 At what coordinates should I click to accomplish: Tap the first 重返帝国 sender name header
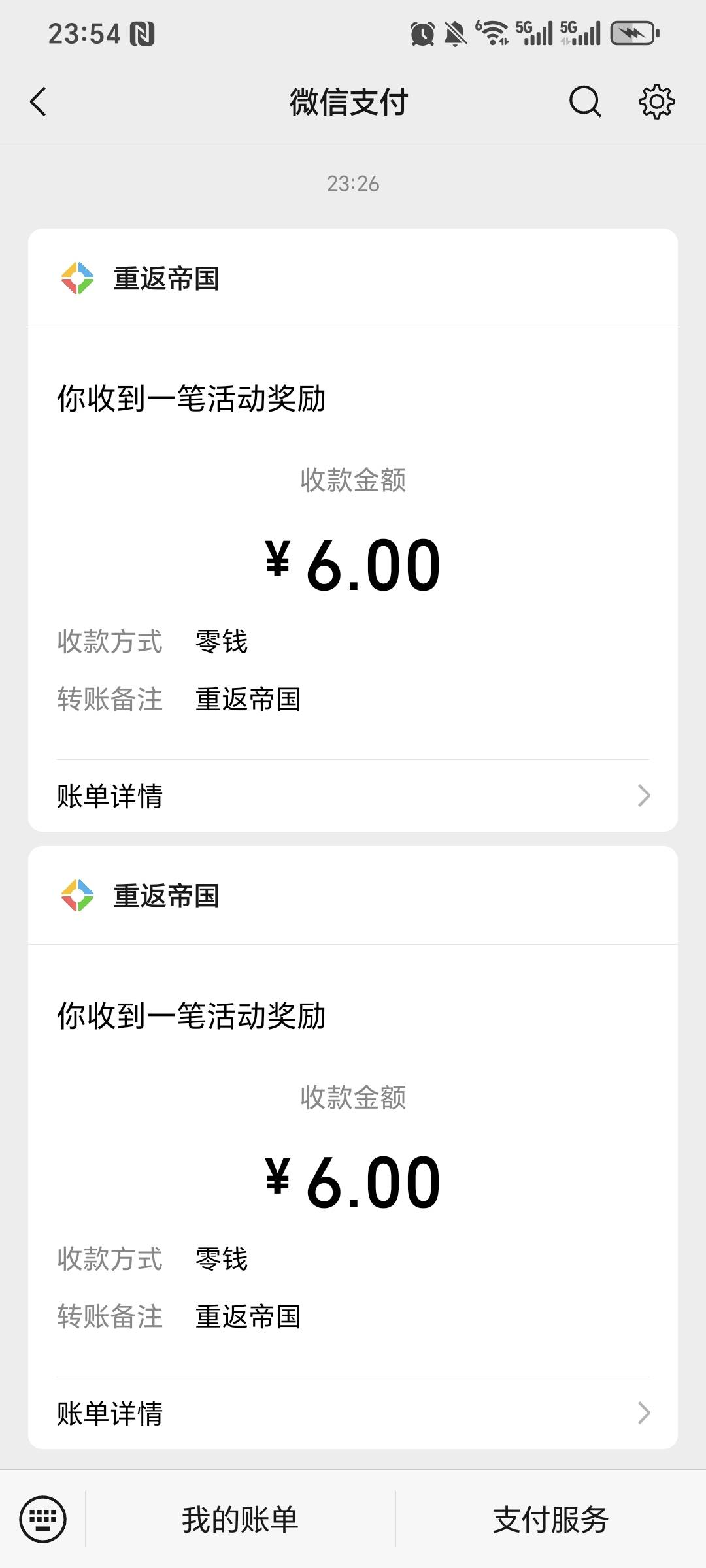pyautogui.click(x=166, y=279)
